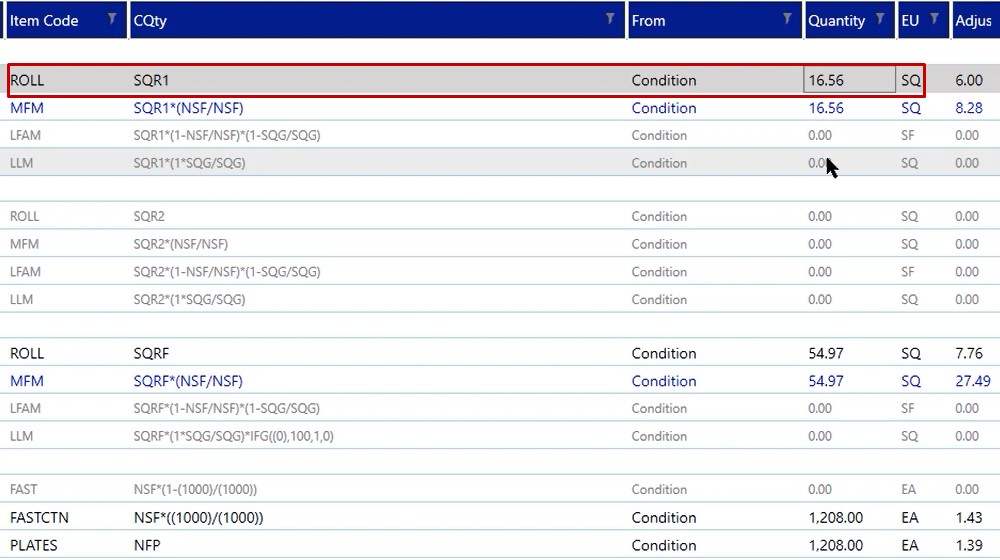This screenshot has height=560, width=1000.
Task: Select the SQRF*(NSF/NSF) formula cell
Action: click(188, 381)
